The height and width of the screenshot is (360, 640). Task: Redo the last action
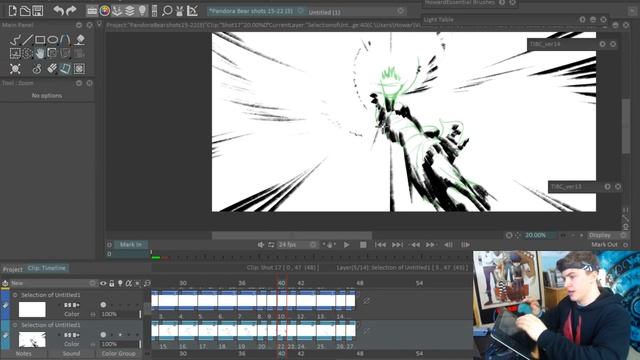tap(71, 11)
